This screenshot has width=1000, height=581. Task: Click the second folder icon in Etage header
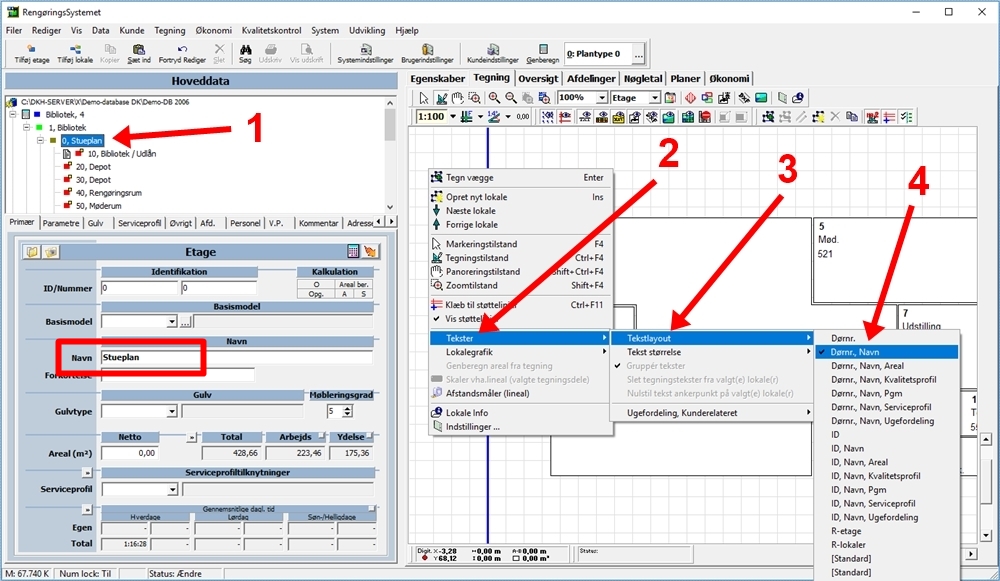point(51,252)
